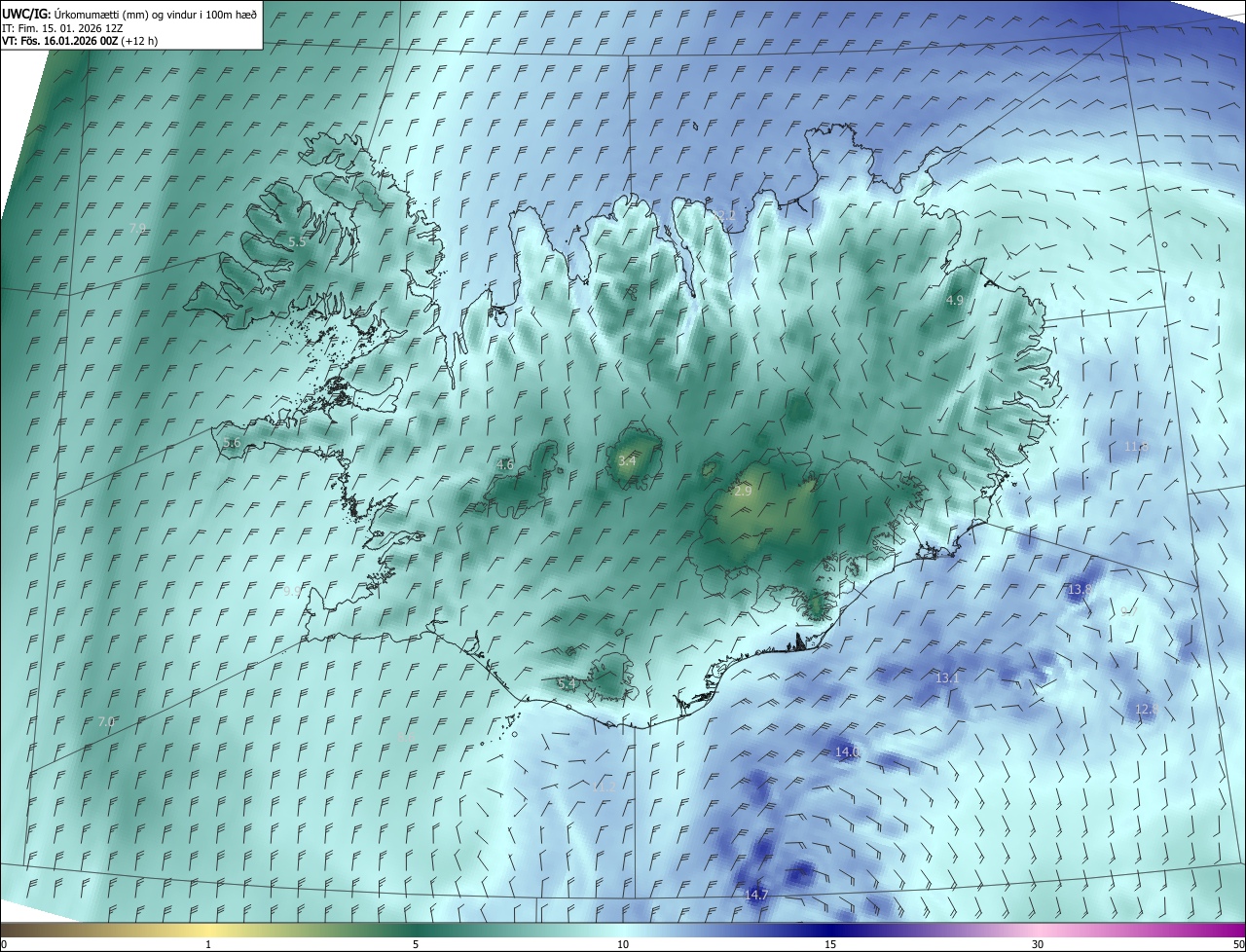This screenshot has width=1246, height=952.
Task: Click the 5.4 value label on the south coast
Action: point(566,684)
